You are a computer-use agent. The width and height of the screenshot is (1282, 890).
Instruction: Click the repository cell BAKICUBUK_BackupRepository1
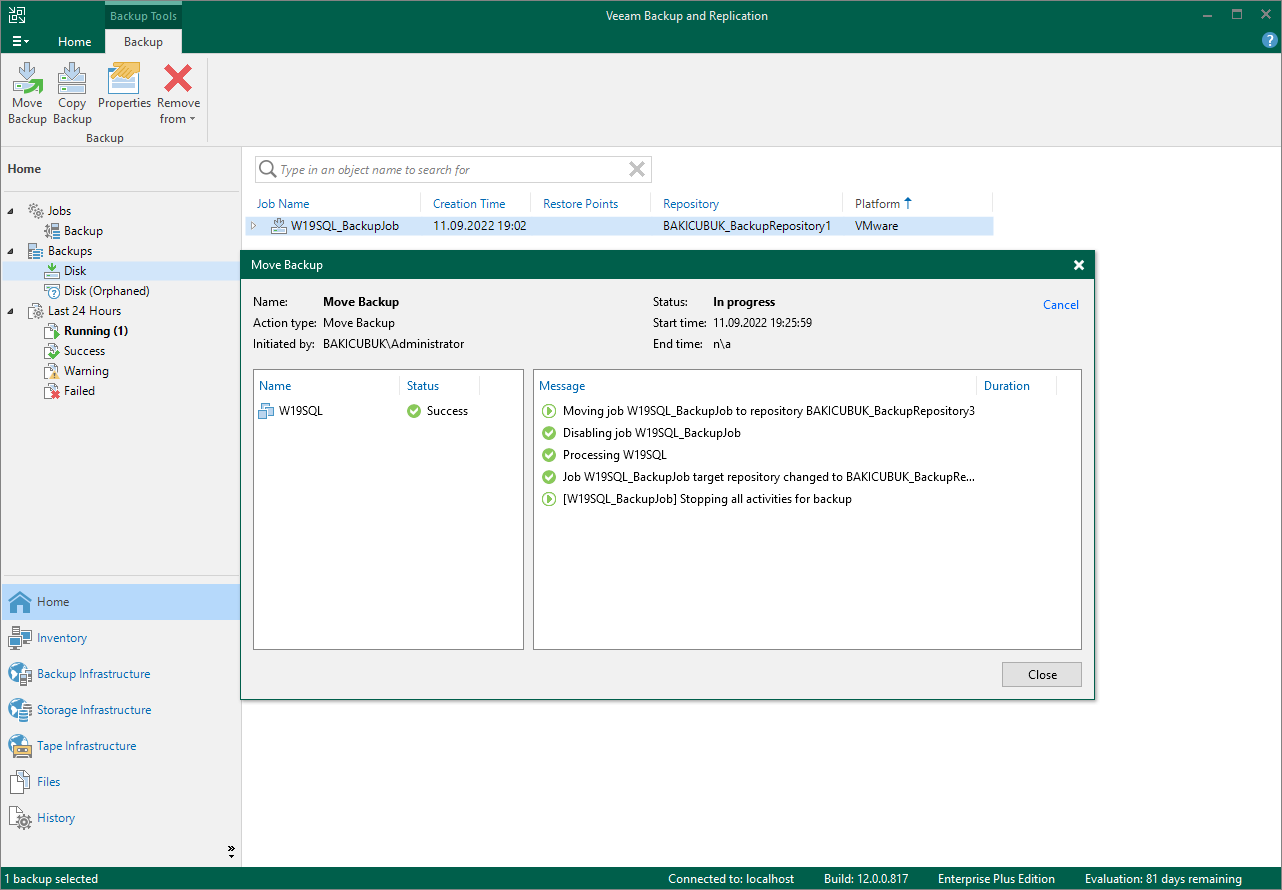click(x=747, y=226)
